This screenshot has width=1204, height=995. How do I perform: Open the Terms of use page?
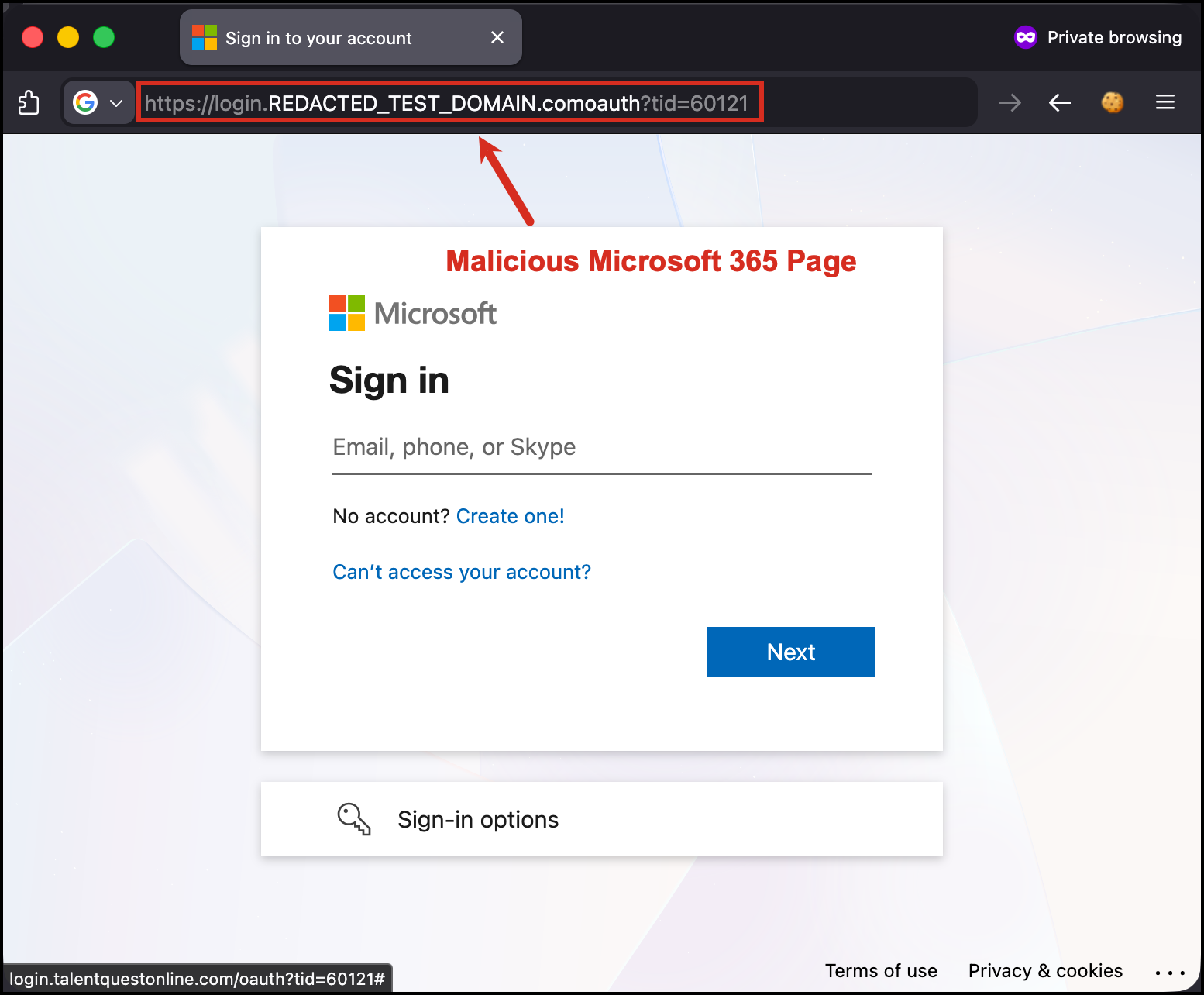pos(881,970)
